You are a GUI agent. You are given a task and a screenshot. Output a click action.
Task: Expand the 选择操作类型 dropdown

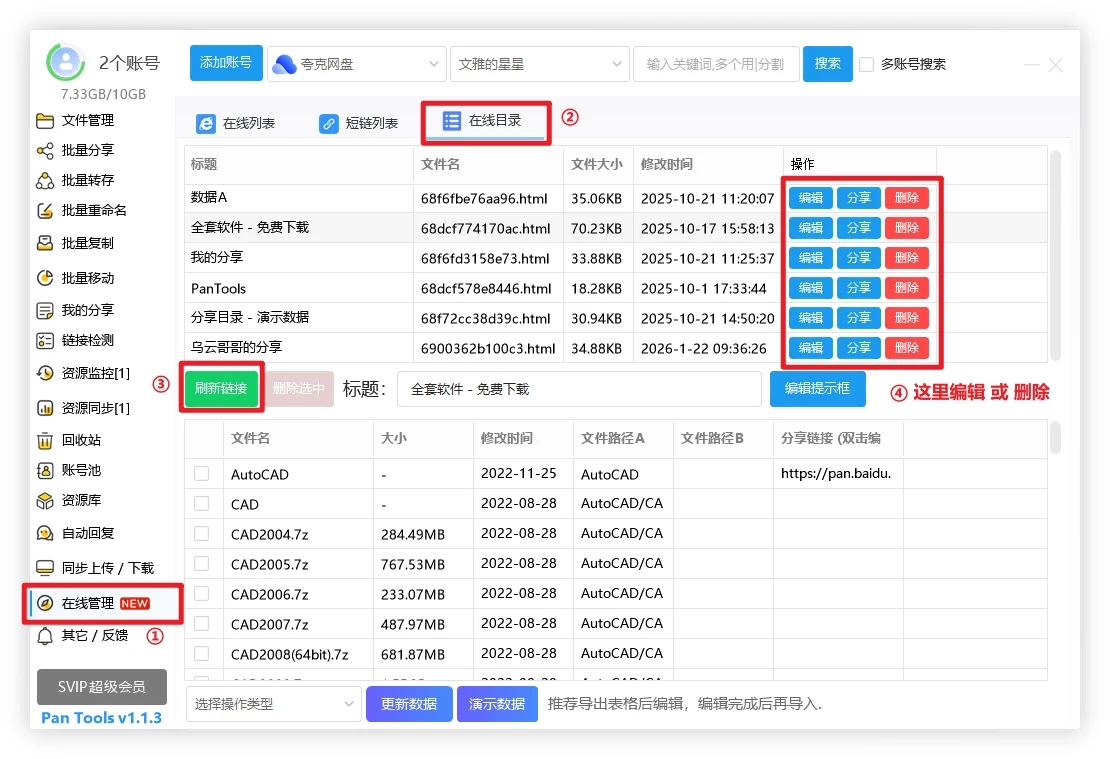click(x=273, y=704)
